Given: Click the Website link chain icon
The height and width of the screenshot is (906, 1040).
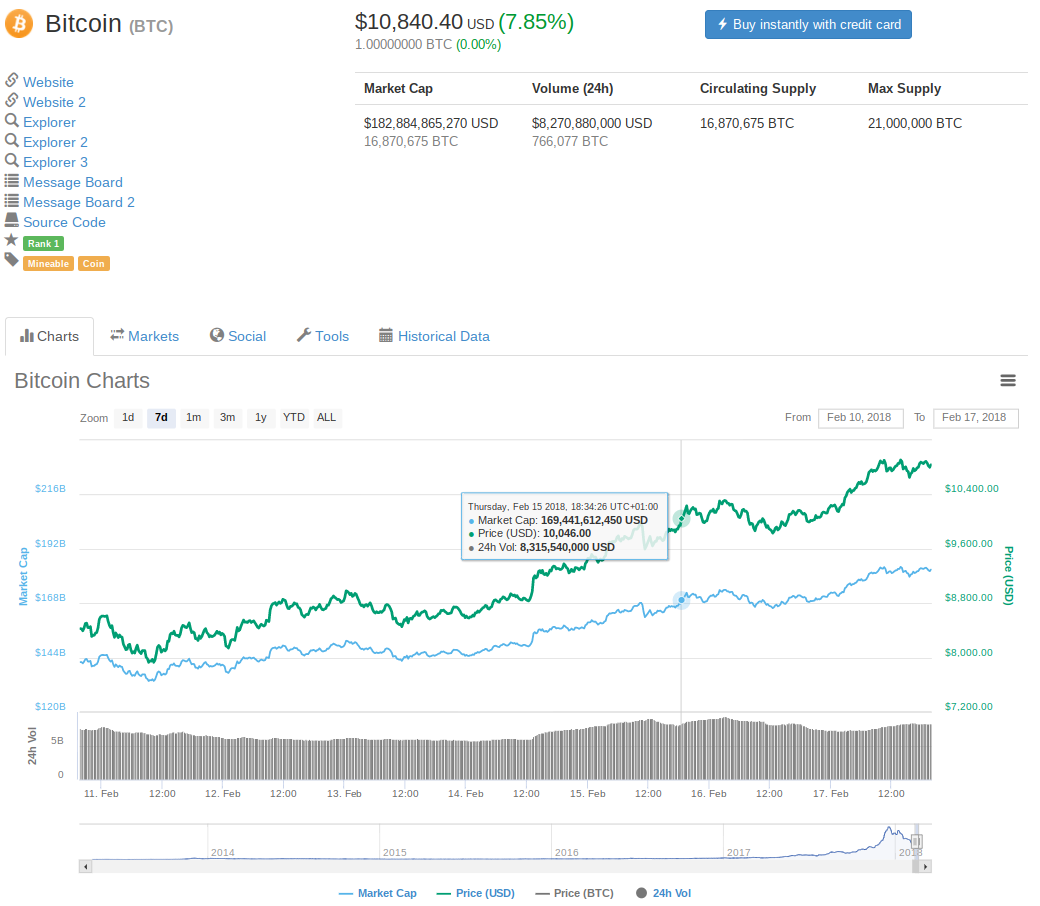Looking at the screenshot, I should coord(12,80).
